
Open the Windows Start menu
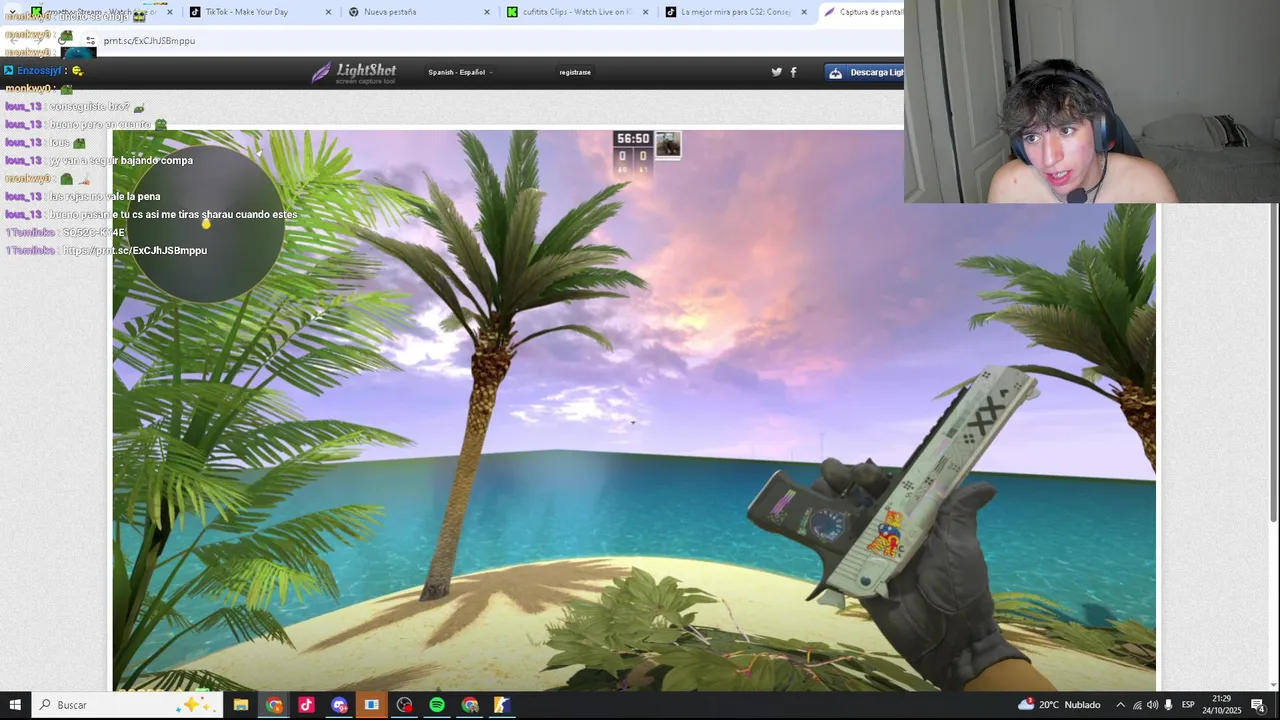tap(15, 705)
